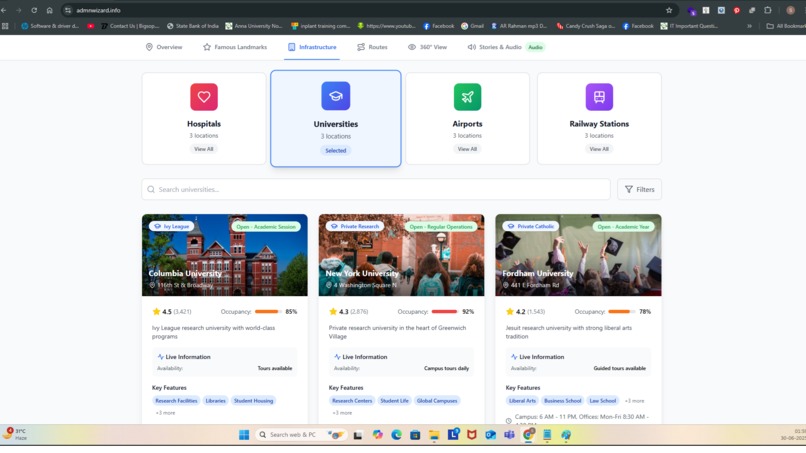Image resolution: width=806 pixels, height=453 pixels.
Task: Click Columbia's 85% occupancy bar
Action: coord(268,312)
